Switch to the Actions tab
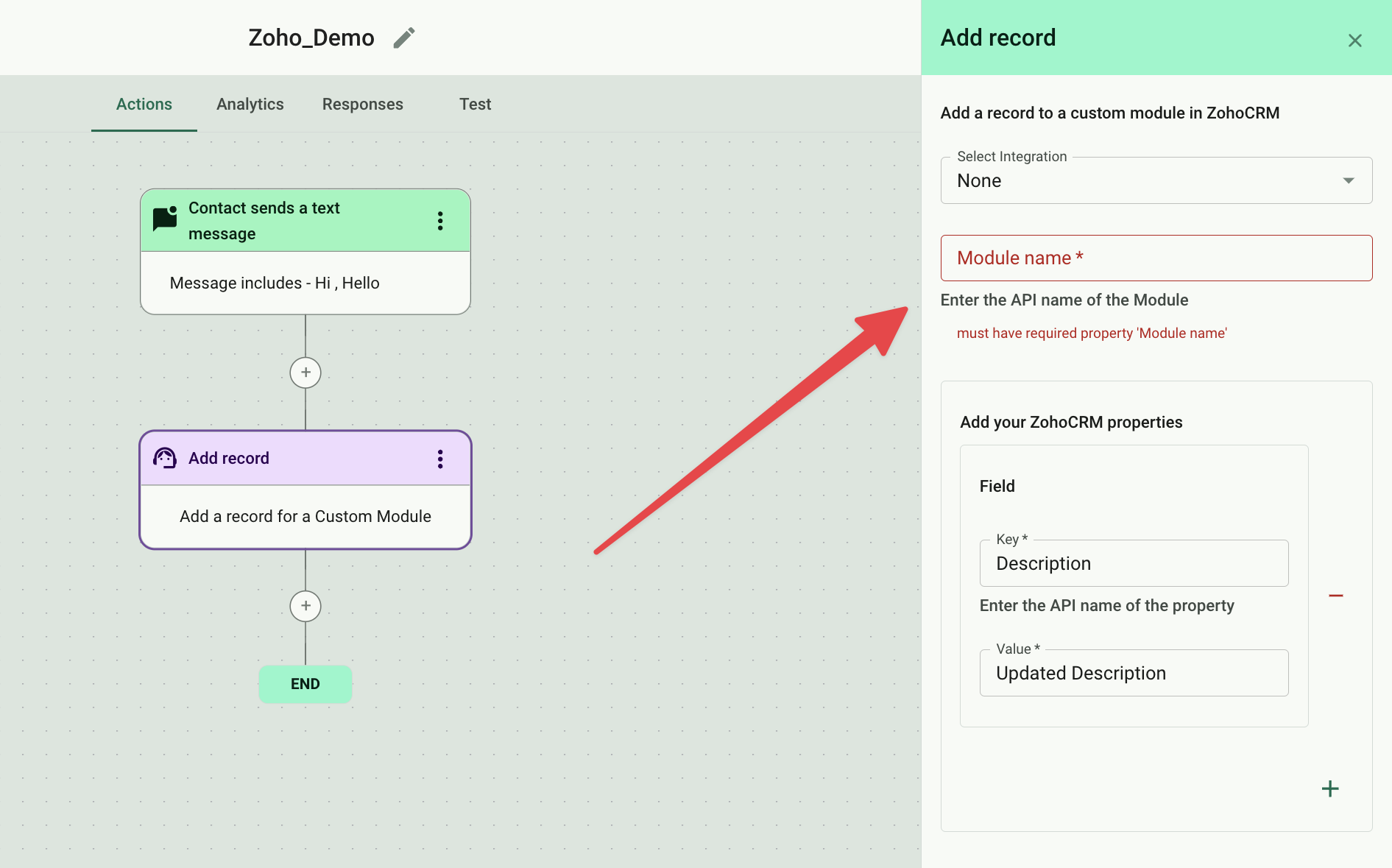The width and height of the screenshot is (1392, 868). click(144, 104)
